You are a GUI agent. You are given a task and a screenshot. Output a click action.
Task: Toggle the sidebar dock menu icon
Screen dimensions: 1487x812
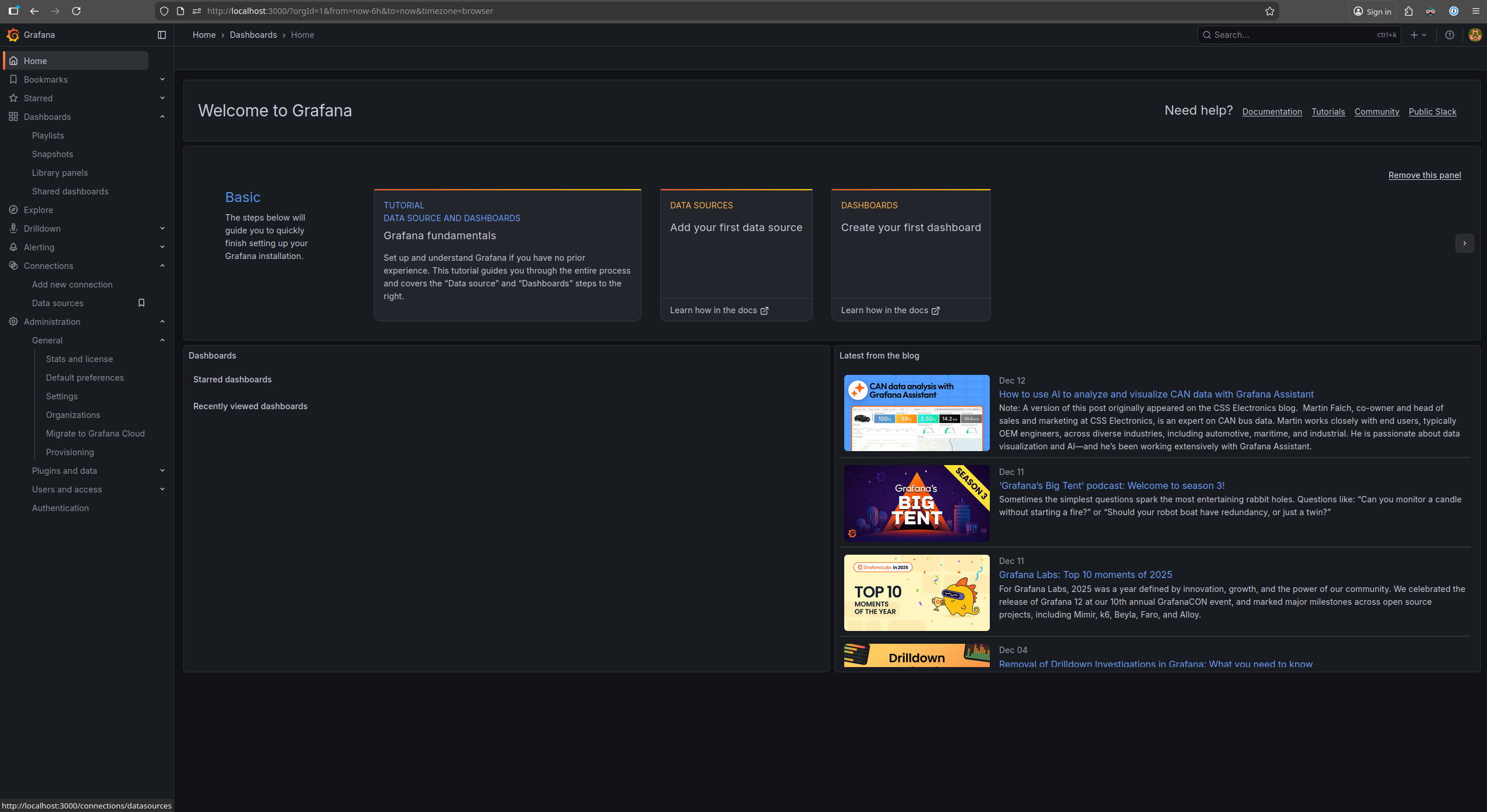click(162, 35)
